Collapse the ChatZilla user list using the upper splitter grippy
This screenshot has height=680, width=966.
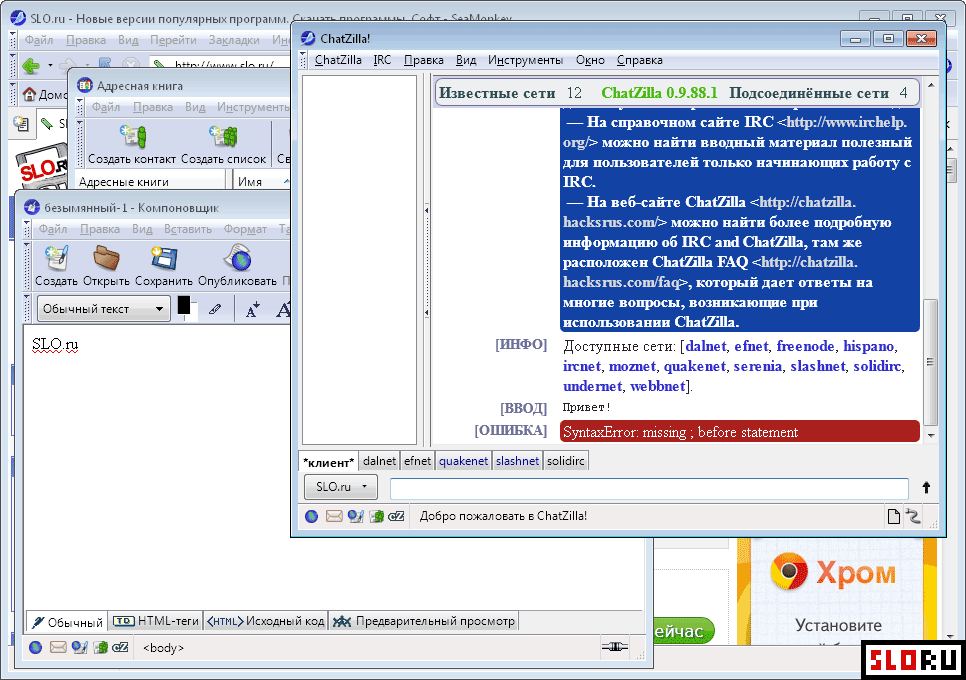426,210
